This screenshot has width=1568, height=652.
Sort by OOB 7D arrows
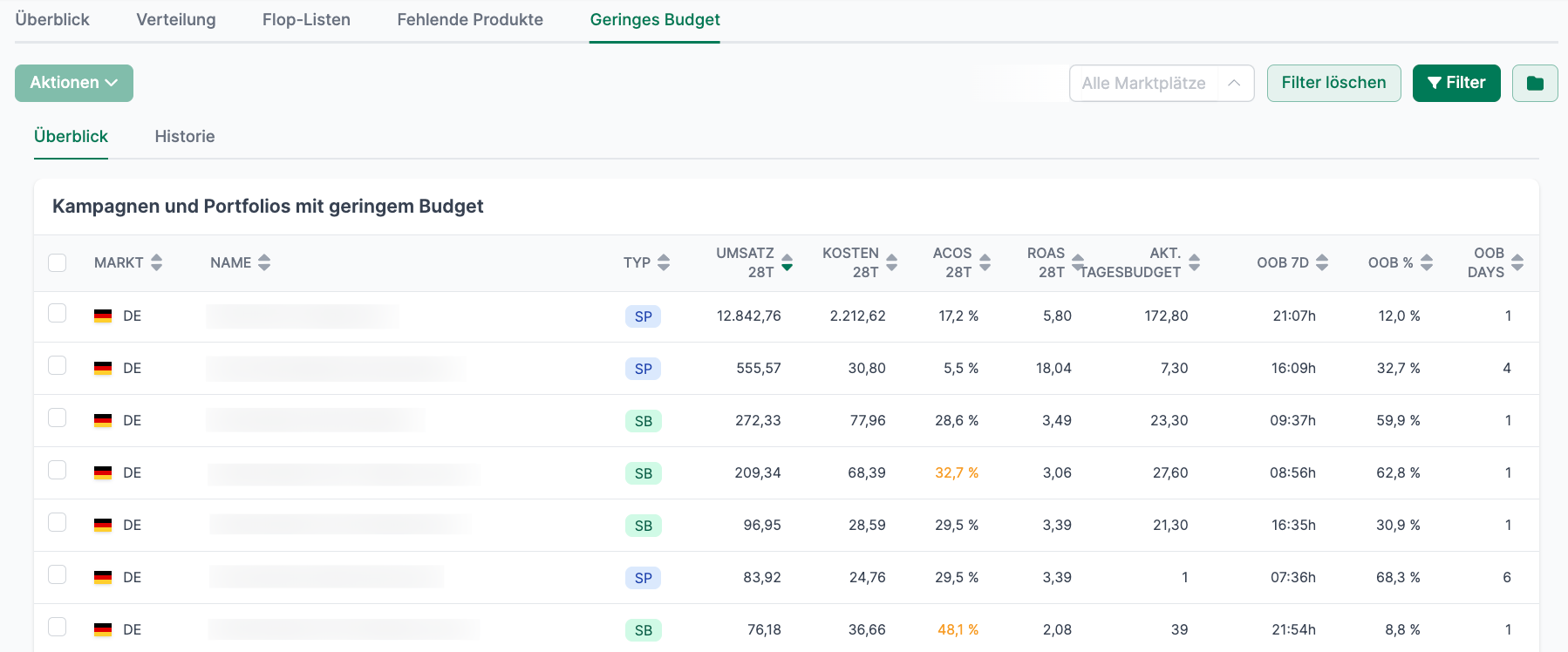click(x=1322, y=262)
